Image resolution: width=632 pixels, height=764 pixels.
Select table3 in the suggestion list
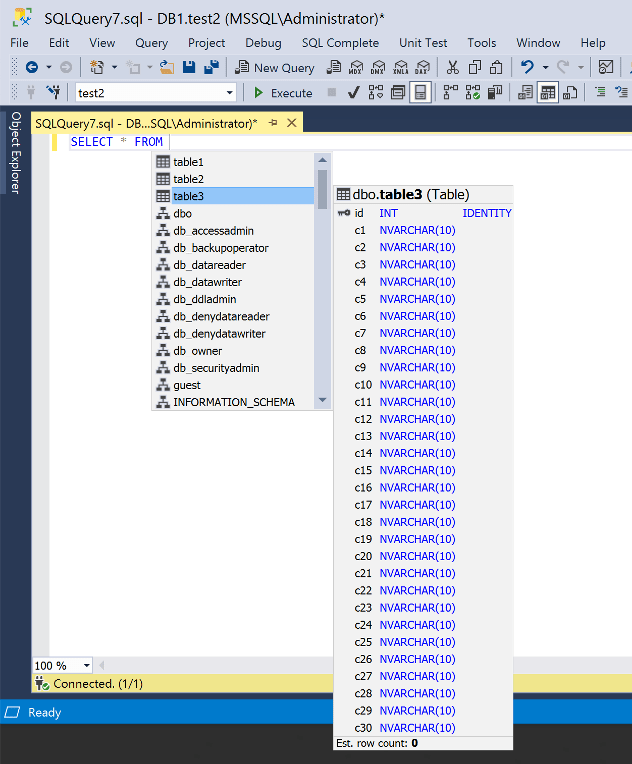[234, 196]
